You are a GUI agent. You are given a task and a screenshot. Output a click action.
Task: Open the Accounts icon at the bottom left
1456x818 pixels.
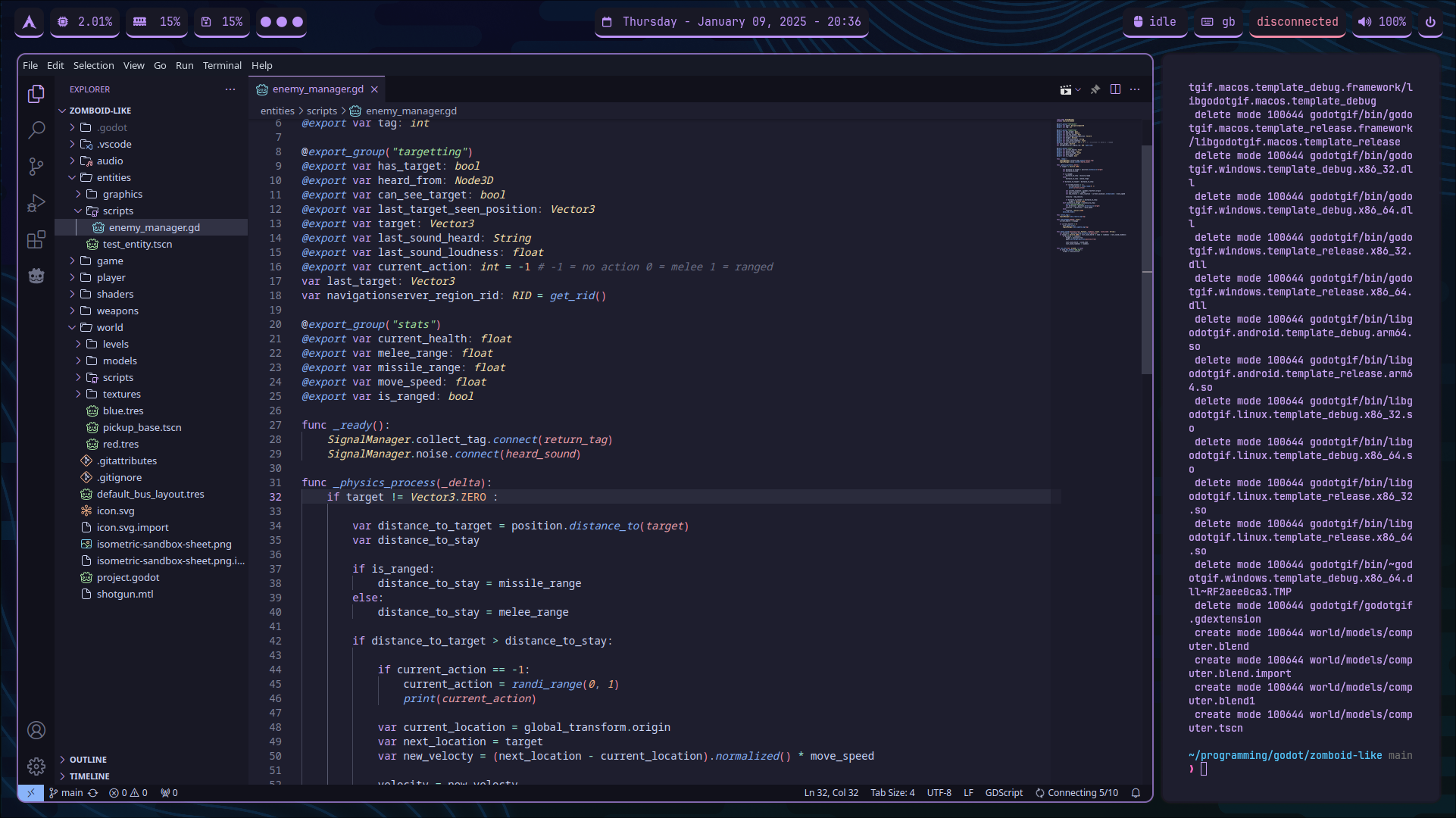coord(36,730)
